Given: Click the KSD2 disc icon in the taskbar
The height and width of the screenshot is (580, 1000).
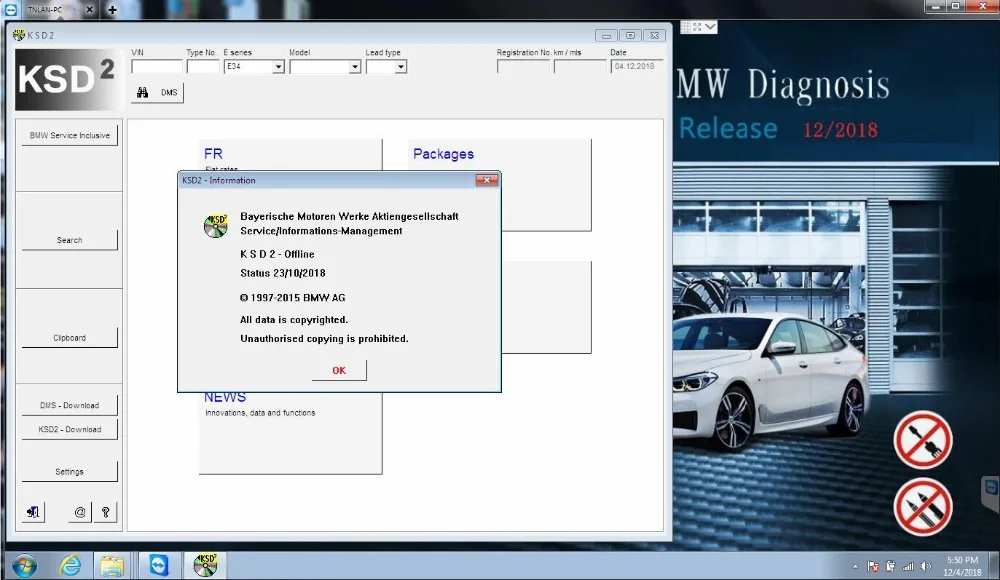Looking at the screenshot, I should (x=205, y=565).
